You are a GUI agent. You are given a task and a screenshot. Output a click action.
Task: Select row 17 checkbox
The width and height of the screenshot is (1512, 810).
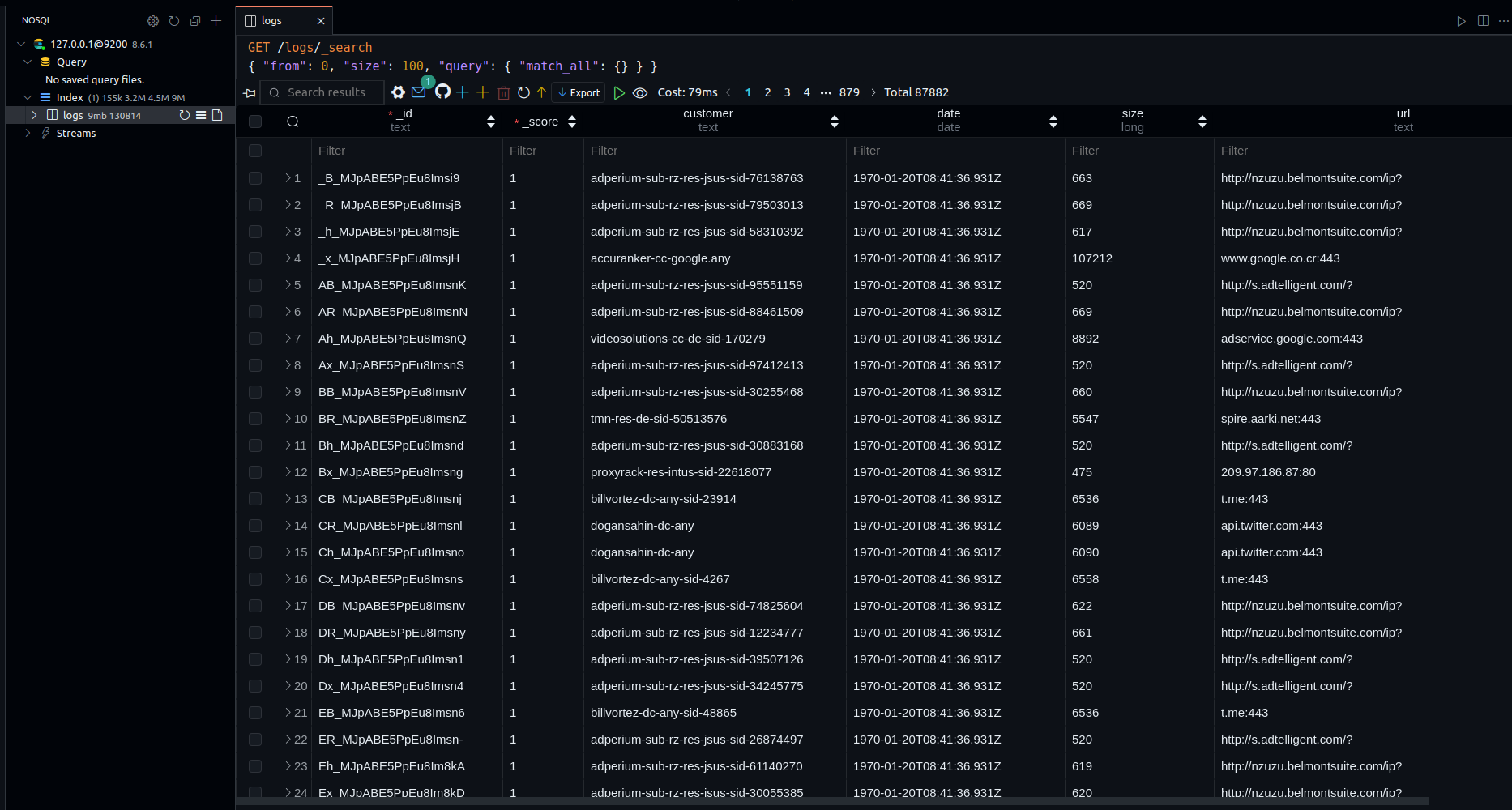pos(255,606)
